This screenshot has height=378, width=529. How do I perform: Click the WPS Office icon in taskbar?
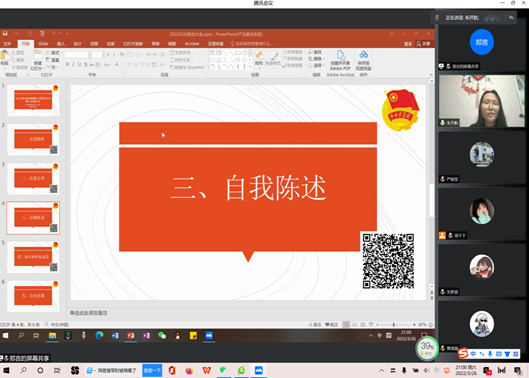pyautogui.click(x=206, y=370)
